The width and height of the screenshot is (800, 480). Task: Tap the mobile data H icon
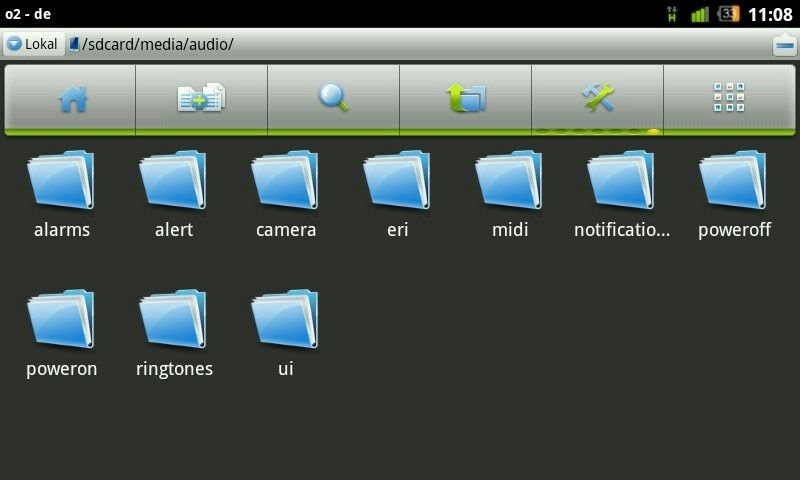(672, 14)
